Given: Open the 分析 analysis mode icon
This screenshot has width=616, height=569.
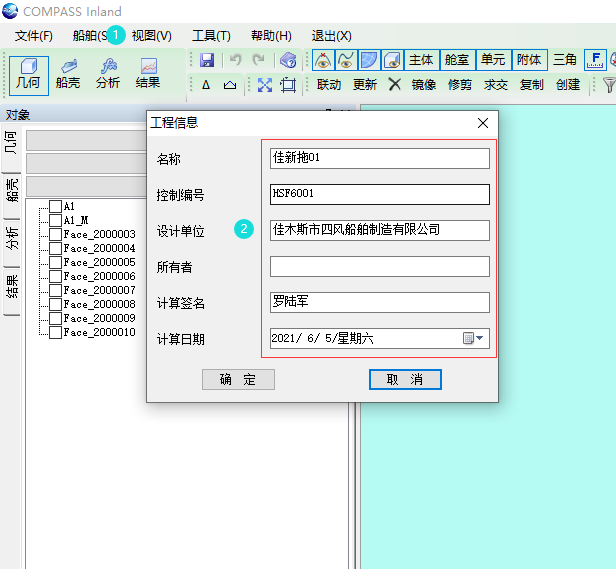Looking at the screenshot, I should 108,75.
